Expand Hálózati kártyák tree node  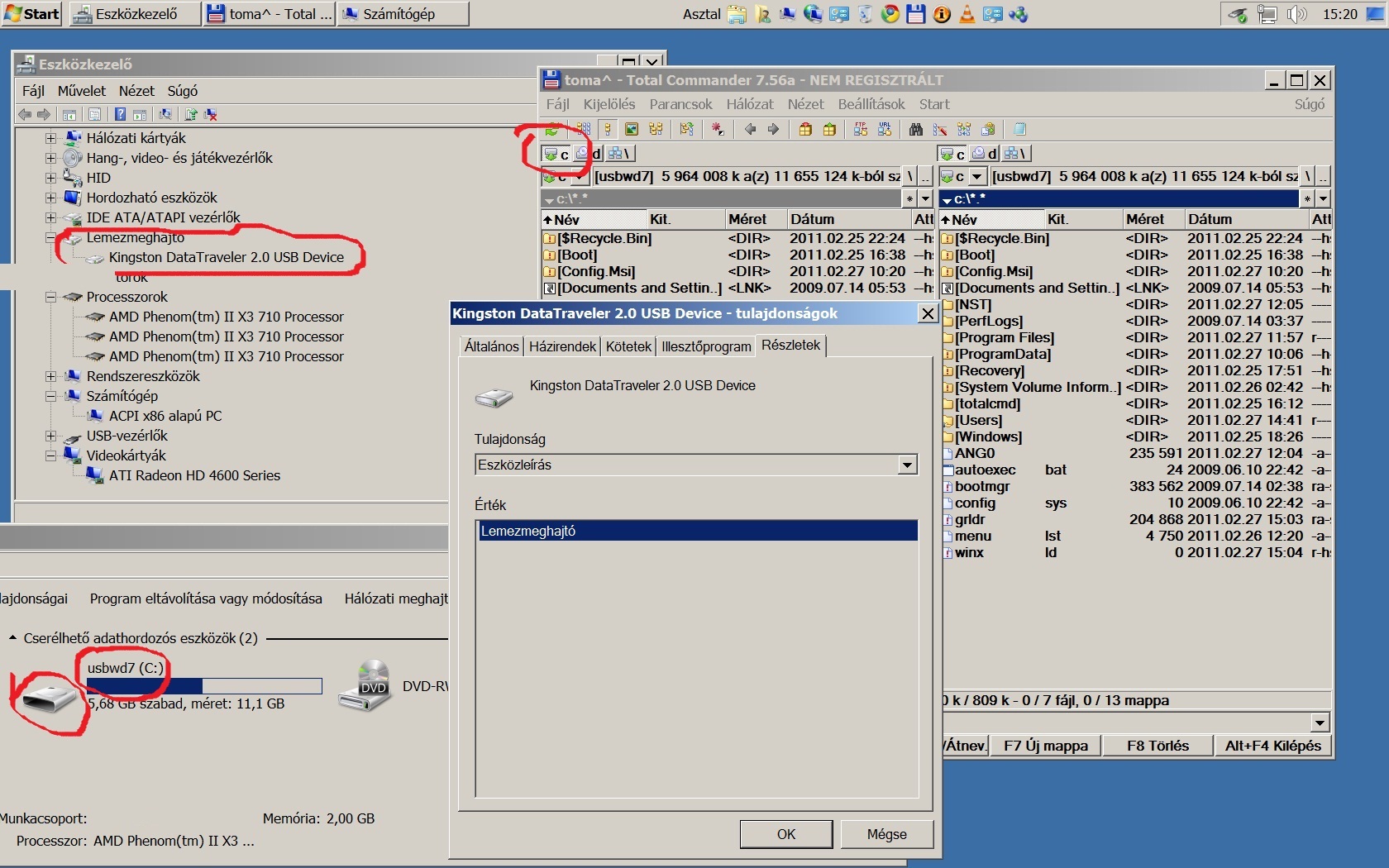pyautogui.click(x=50, y=138)
